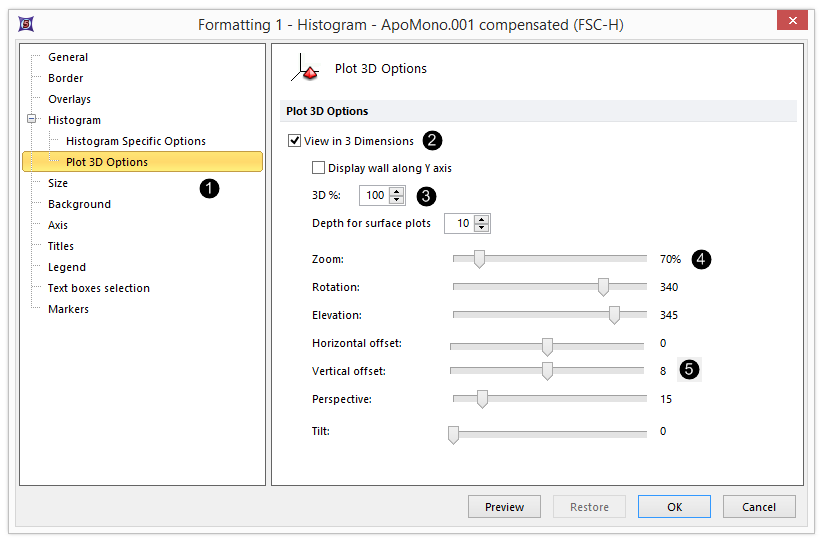Open Histogram Specific Options page
Viewport: 826px width, 544px height.
pos(135,141)
